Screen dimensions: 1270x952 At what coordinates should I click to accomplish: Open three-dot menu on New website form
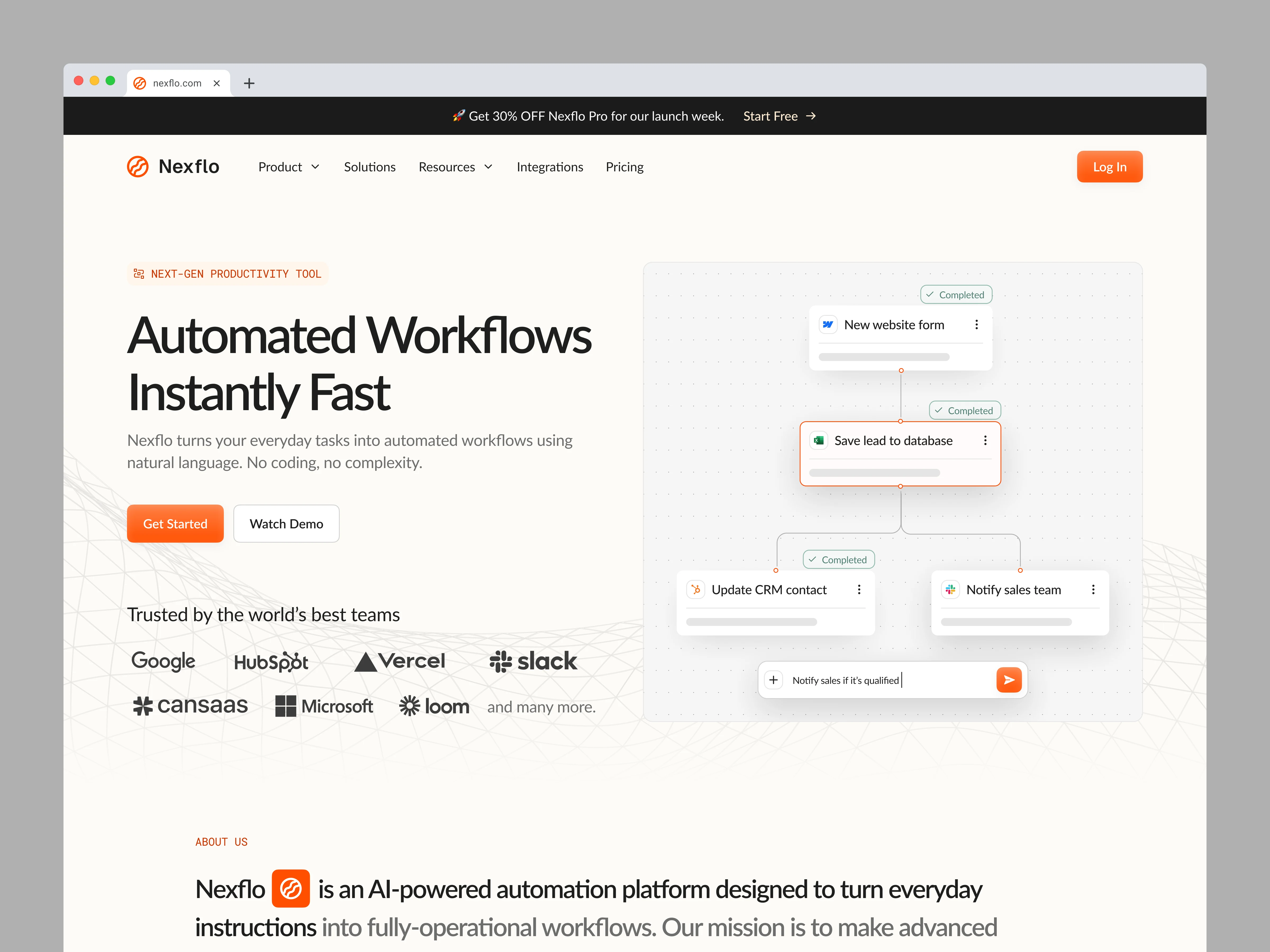[976, 325]
